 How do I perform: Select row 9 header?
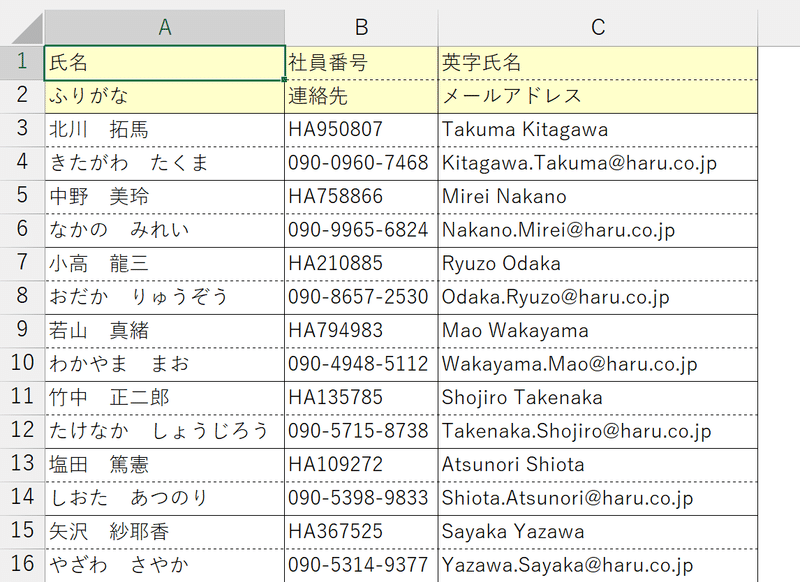pyautogui.click(x=22, y=331)
